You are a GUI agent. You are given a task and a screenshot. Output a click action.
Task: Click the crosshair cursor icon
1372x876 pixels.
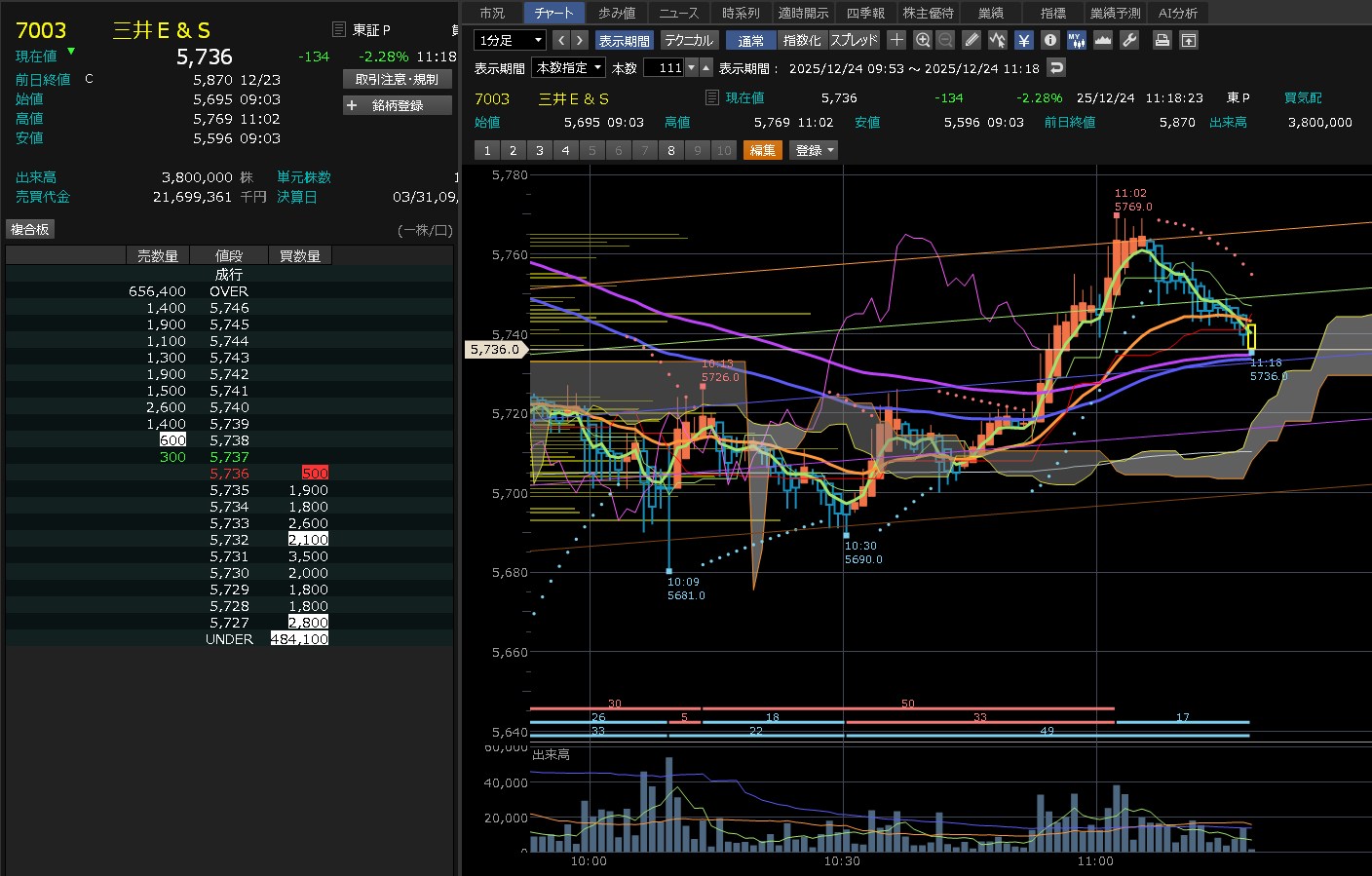[896, 40]
